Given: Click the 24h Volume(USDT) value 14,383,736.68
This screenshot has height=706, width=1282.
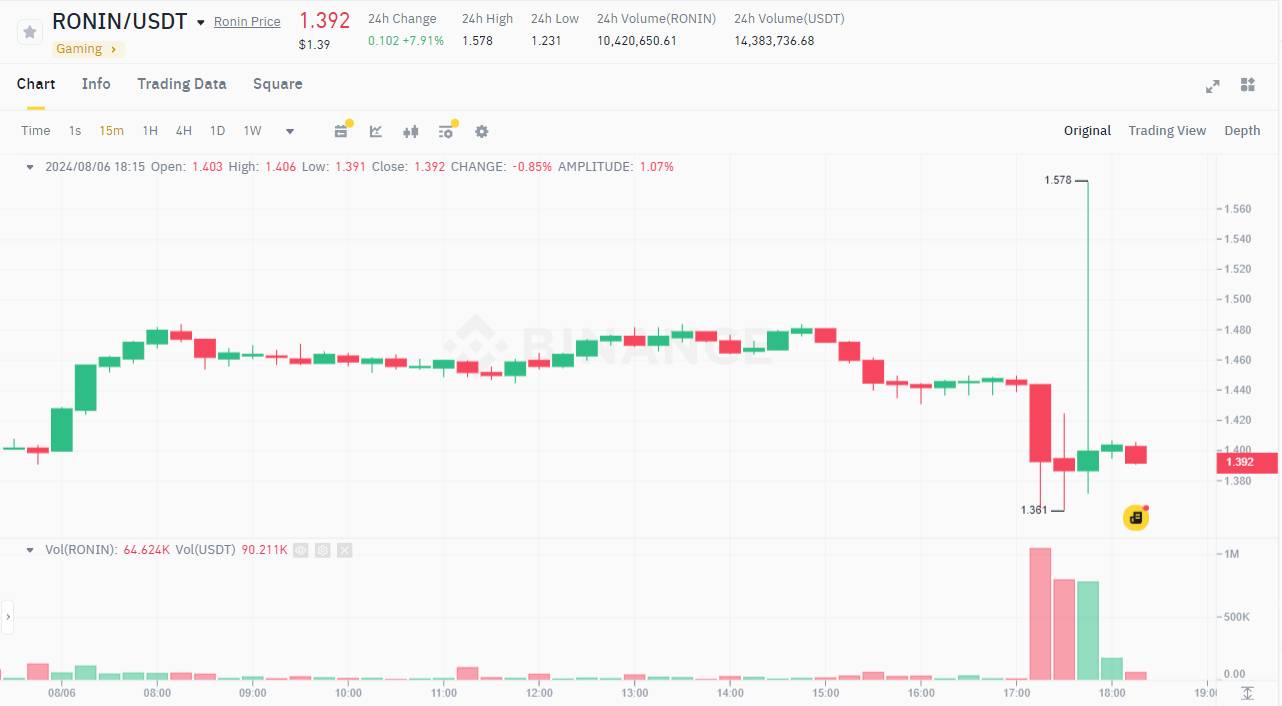Looking at the screenshot, I should 774,41.
